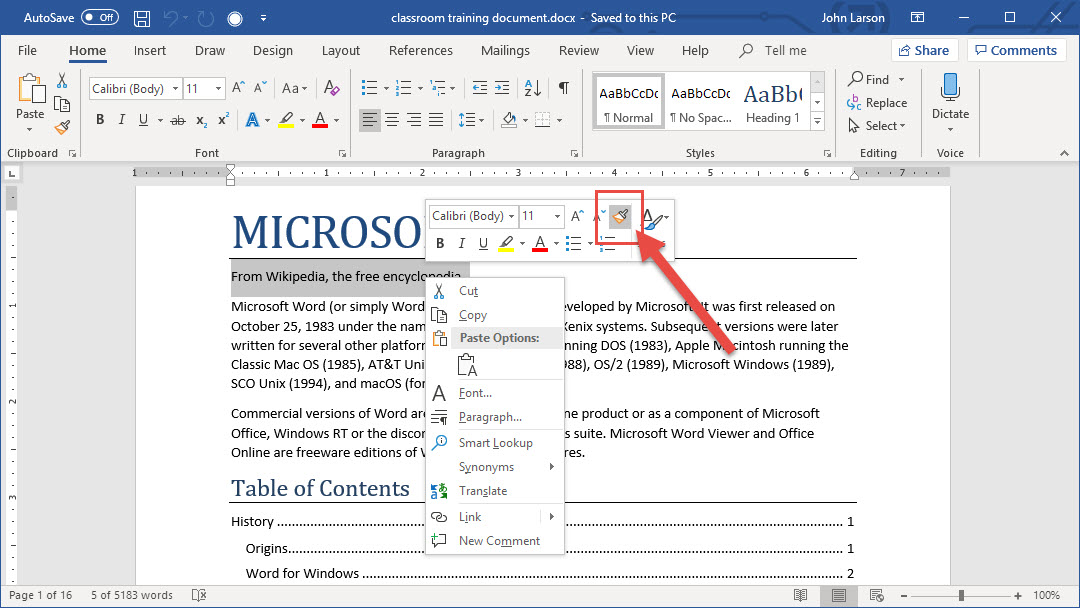Open the Insert ribbon tab

(150, 51)
